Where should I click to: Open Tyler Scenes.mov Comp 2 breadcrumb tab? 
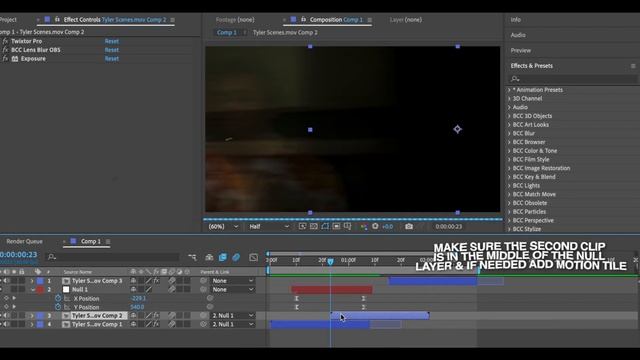tap(285, 32)
